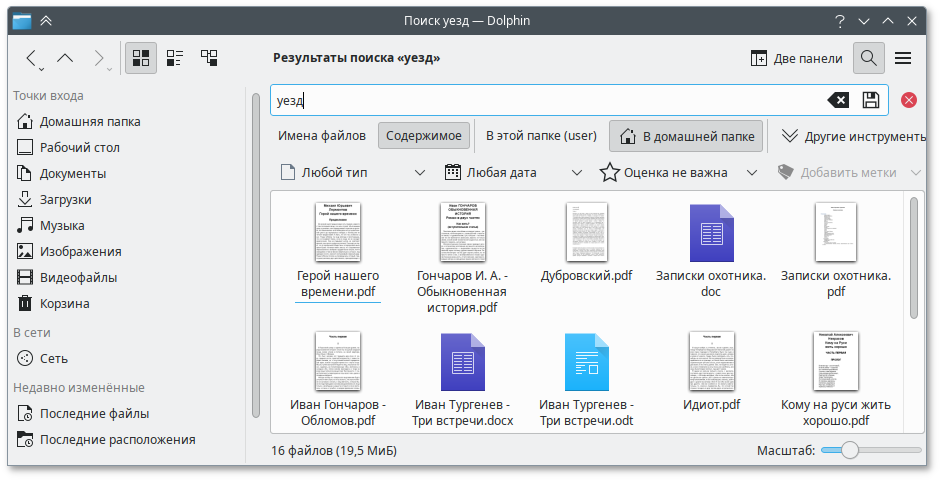Click the search magnifier toolbar icon
This screenshot has height=480, width=940.
(x=869, y=58)
